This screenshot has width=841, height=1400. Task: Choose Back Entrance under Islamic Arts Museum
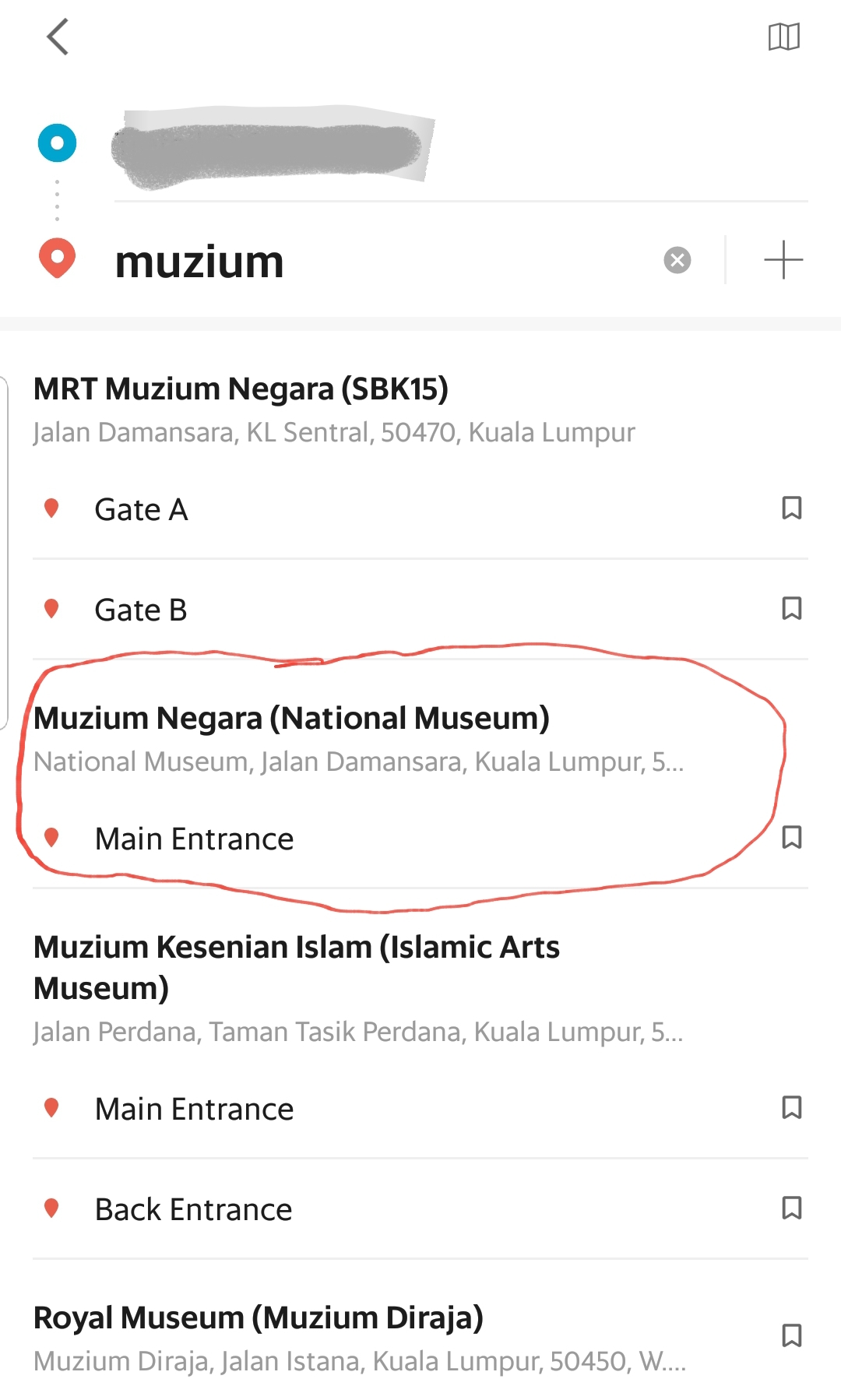pos(193,1210)
